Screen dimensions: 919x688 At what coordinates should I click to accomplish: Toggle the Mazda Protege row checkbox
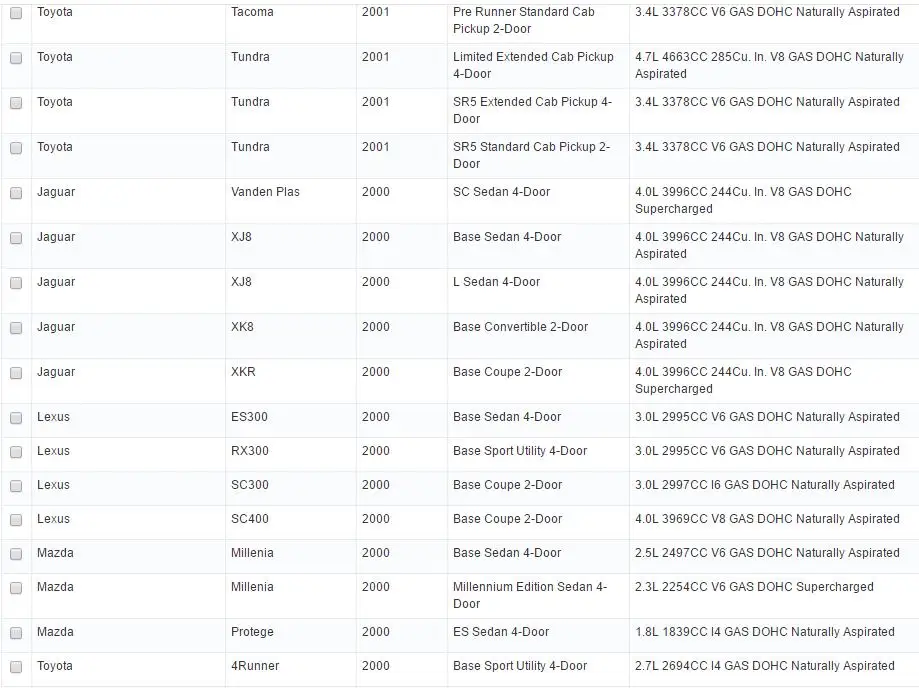(x=16, y=633)
